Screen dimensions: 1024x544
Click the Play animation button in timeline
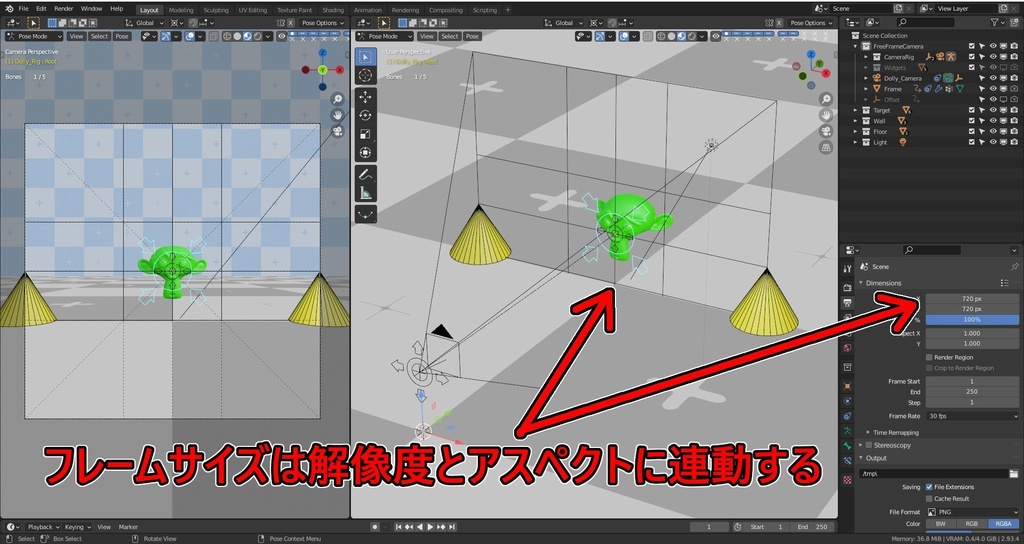[x=430, y=527]
